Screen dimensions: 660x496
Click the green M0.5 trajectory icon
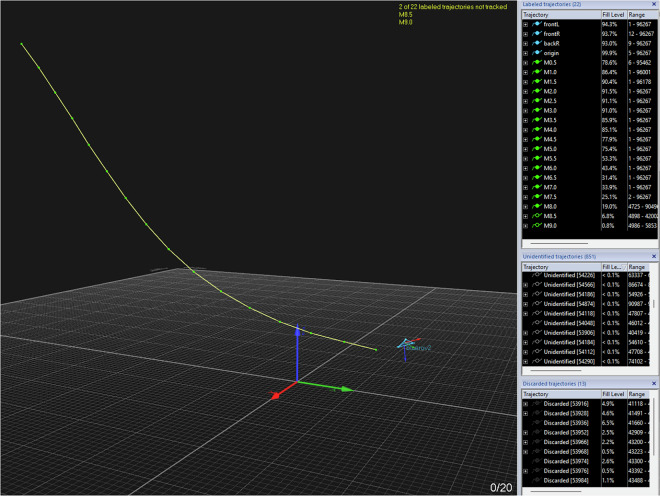pyautogui.click(x=536, y=63)
